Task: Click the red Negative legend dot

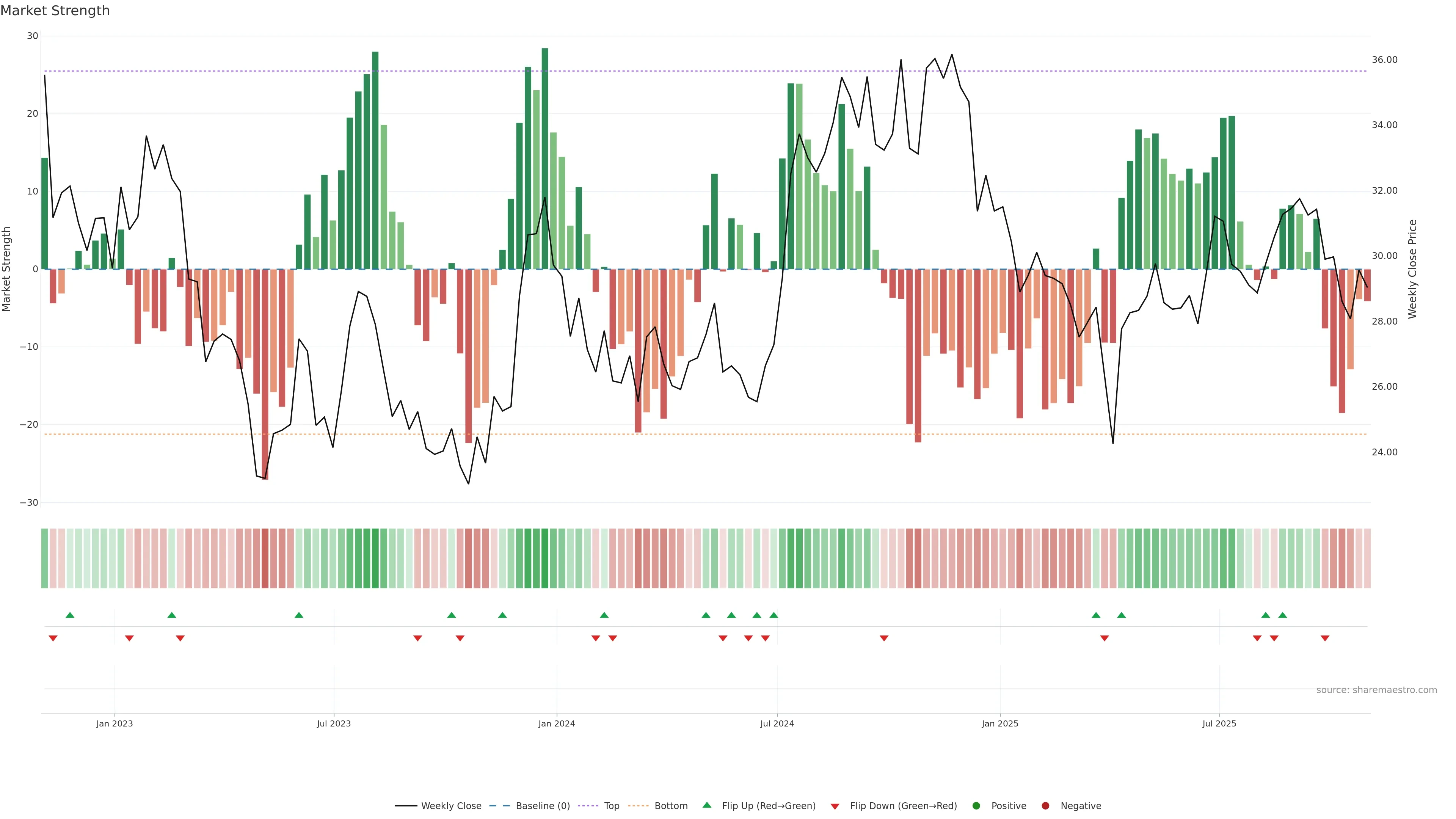Action: [1045, 806]
